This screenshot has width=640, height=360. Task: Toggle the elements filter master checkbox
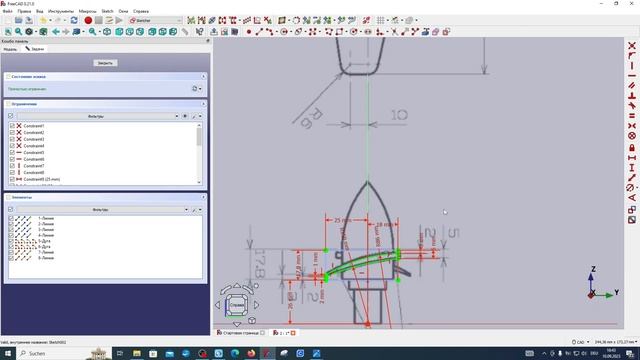tap(11, 209)
